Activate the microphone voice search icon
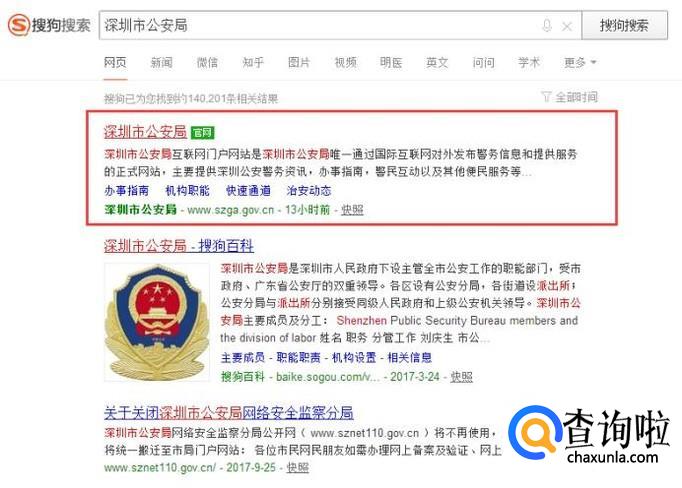682x488 pixels. (x=547, y=26)
